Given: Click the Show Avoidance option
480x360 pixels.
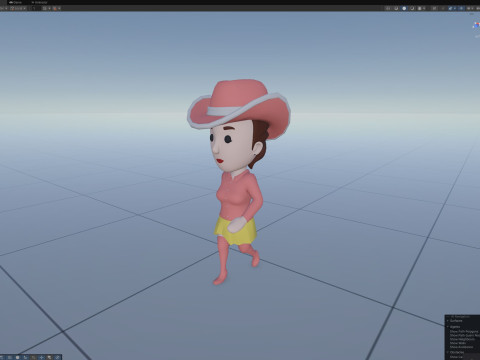Looking at the screenshot, I should 461,347.
